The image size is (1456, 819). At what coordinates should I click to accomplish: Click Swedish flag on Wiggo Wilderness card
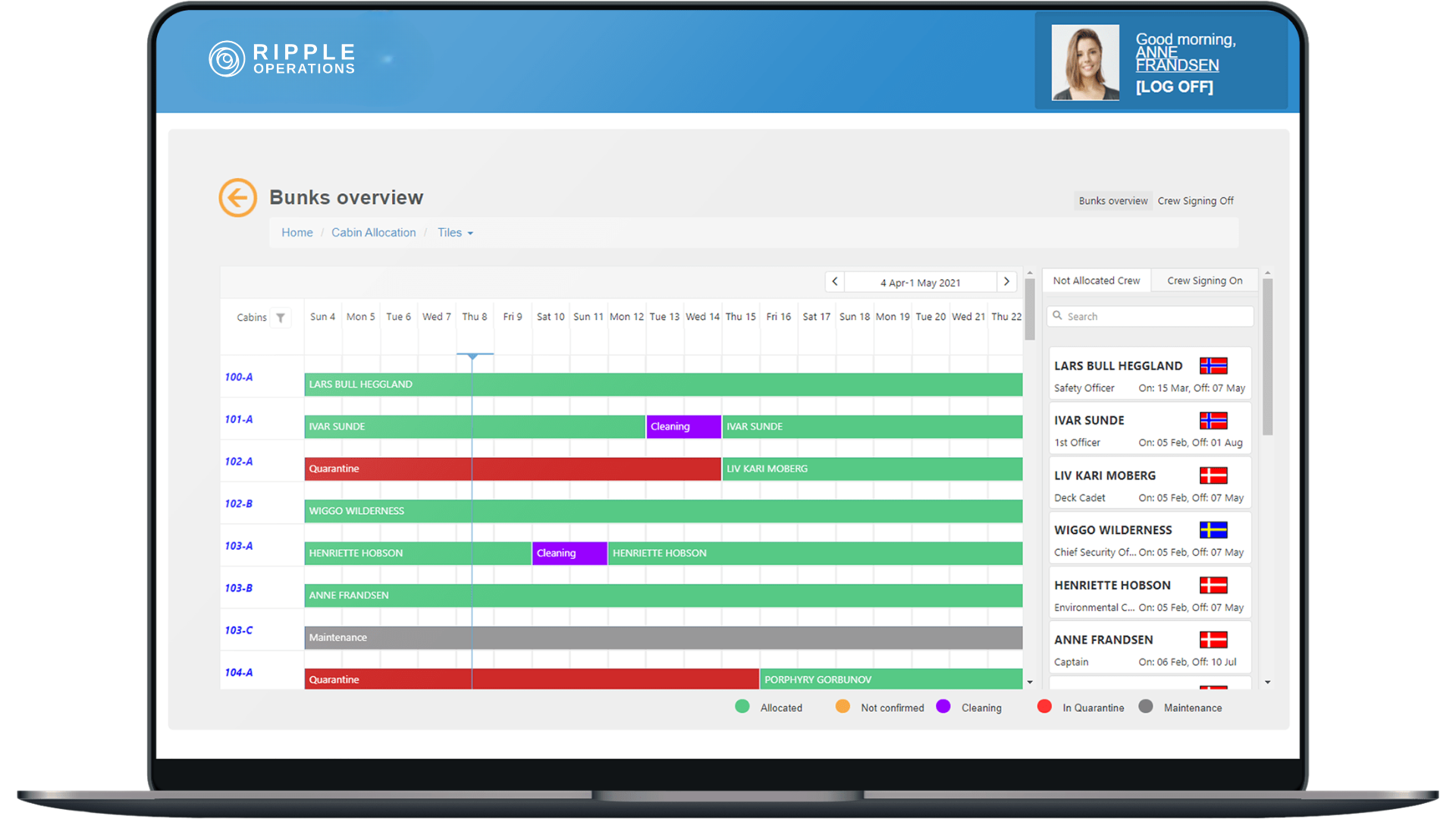pyautogui.click(x=1213, y=530)
